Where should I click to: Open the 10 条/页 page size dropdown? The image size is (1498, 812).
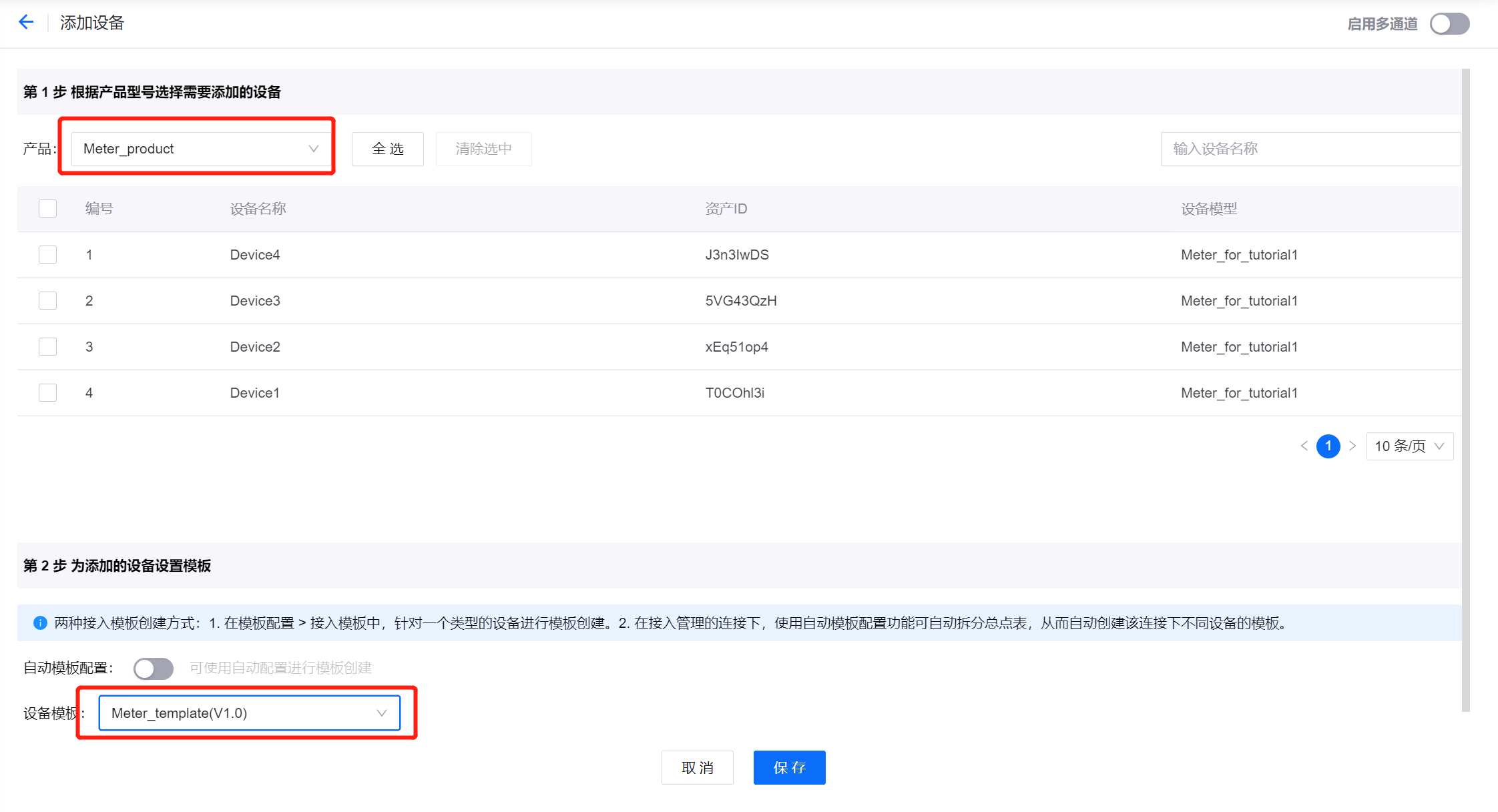click(1409, 446)
